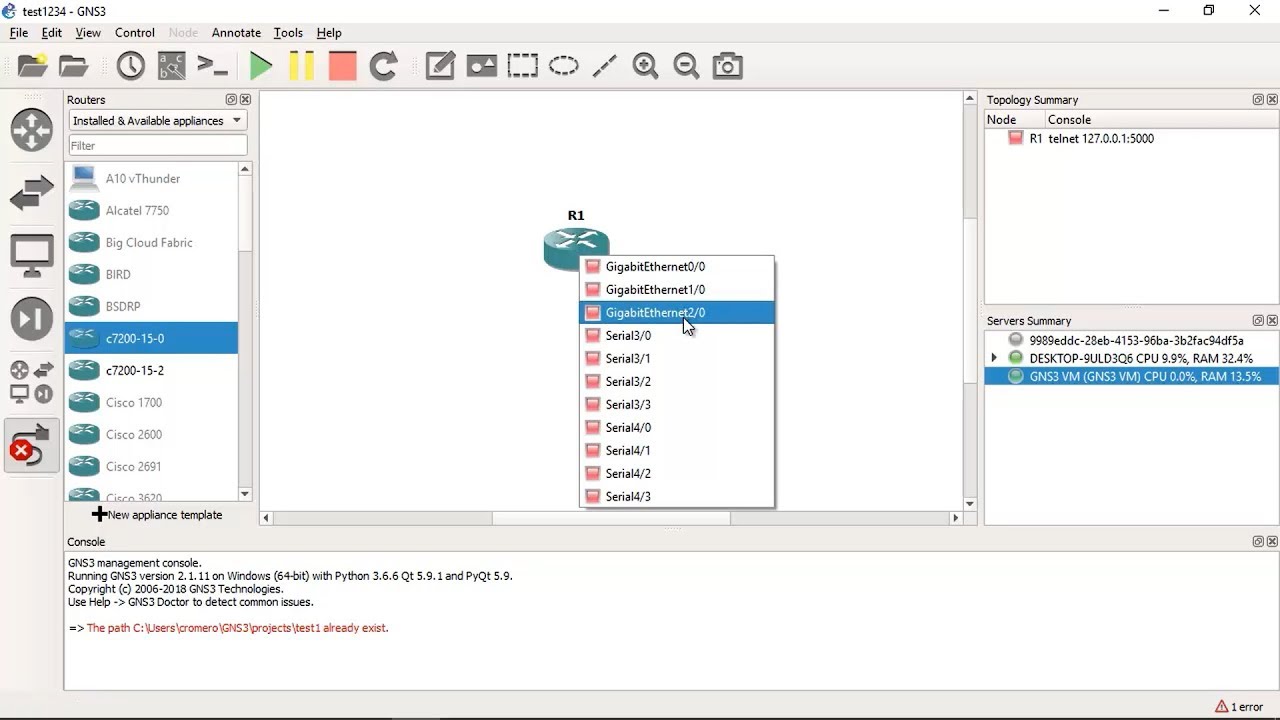This screenshot has height=720, width=1280.
Task: Cancel the add a link tool
Action: [x=32, y=446]
